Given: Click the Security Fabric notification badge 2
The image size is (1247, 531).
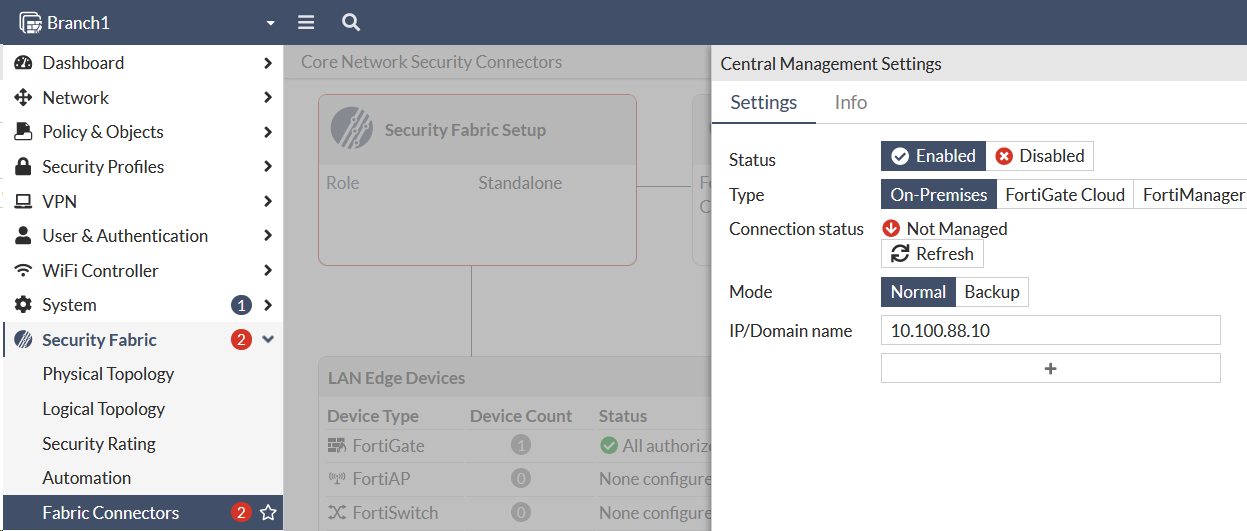Looking at the screenshot, I should (x=241, y=340).
